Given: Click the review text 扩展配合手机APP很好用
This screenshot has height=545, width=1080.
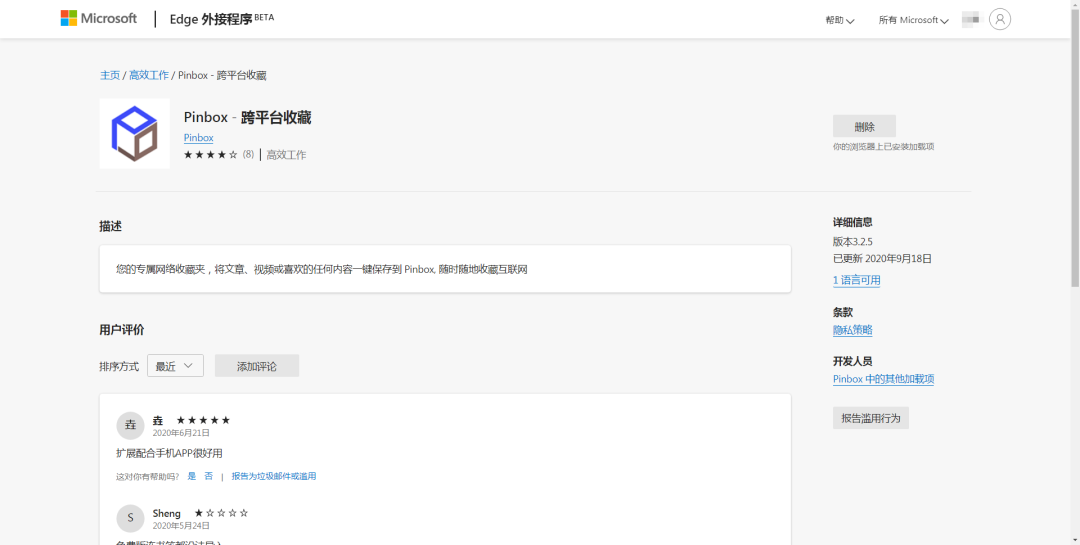Looking at the screenshot, I should pos(169,453).
